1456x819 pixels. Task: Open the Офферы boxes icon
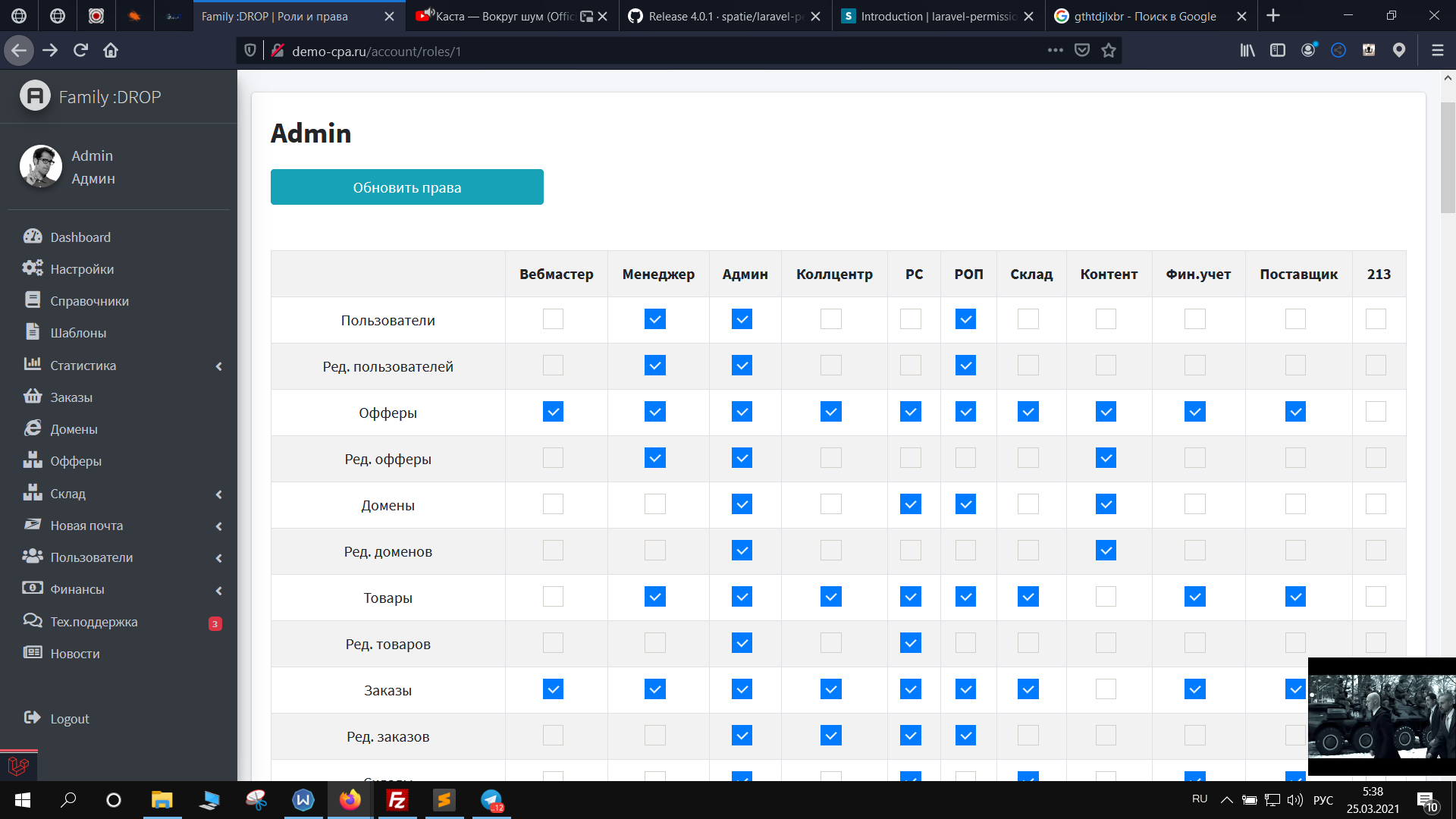point(33,460)
